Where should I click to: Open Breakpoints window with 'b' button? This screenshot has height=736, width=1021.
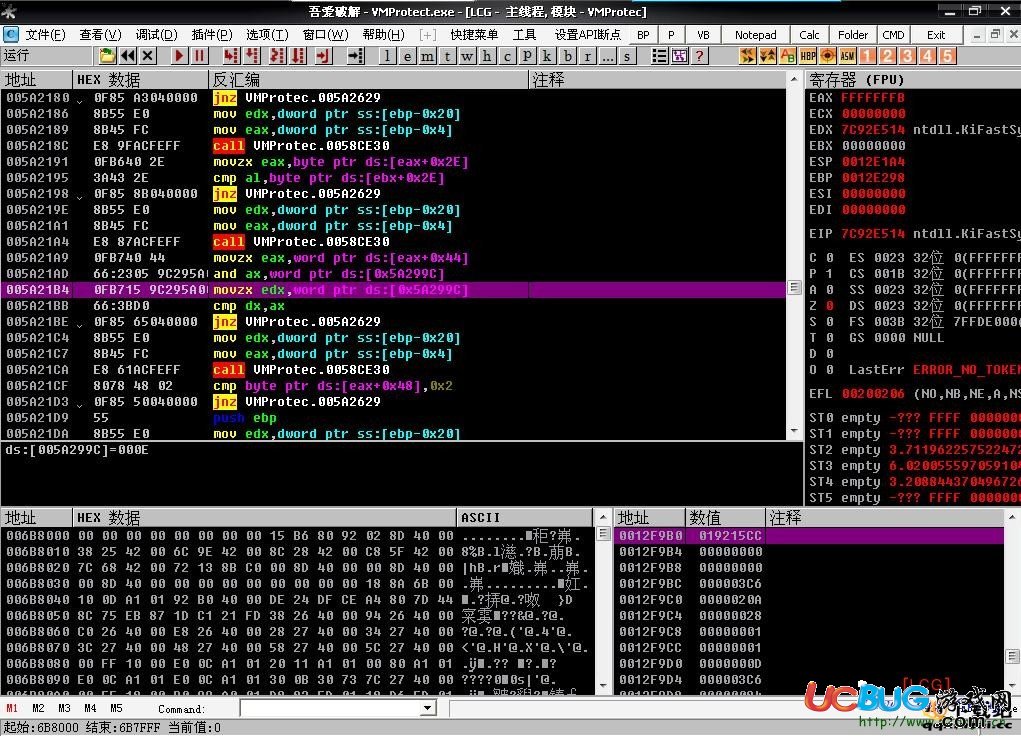568,56
